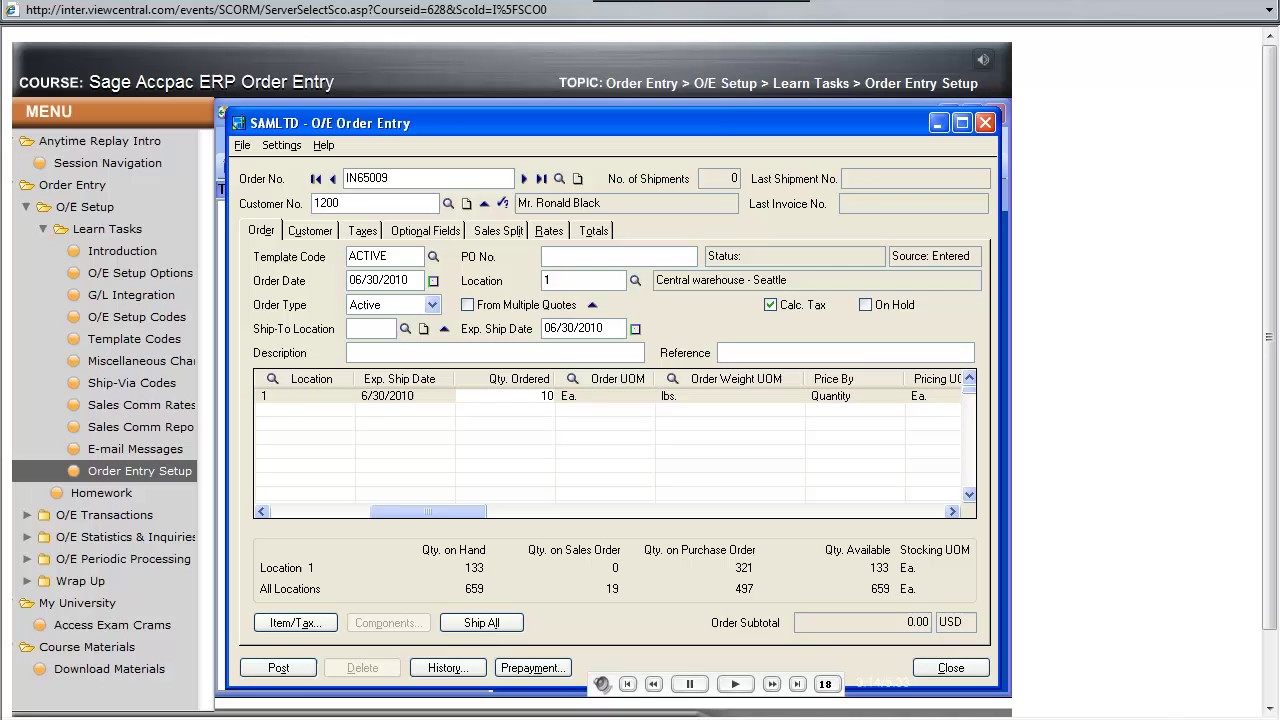Open the Rates tab

click(x=548, y=231)
